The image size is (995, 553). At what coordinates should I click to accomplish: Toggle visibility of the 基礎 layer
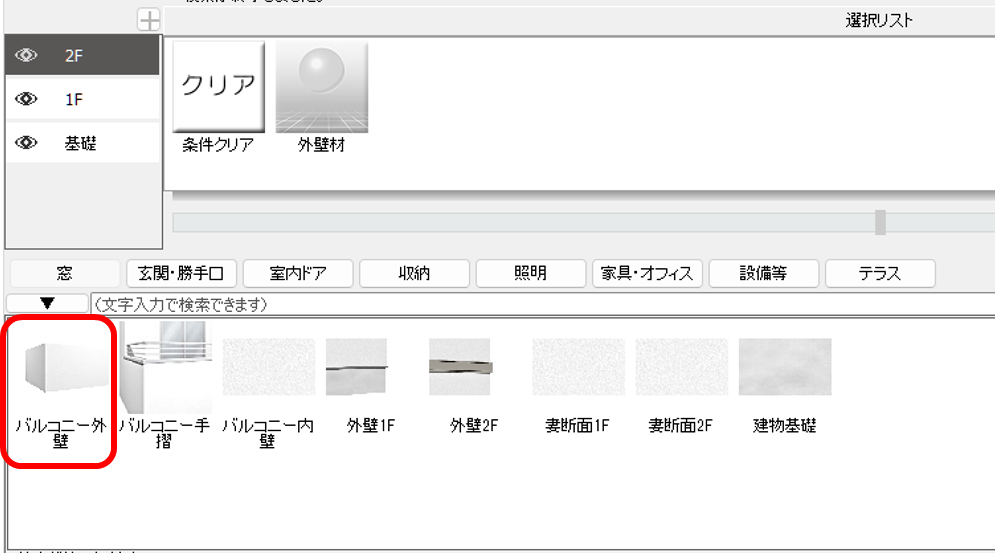[27, 143]
